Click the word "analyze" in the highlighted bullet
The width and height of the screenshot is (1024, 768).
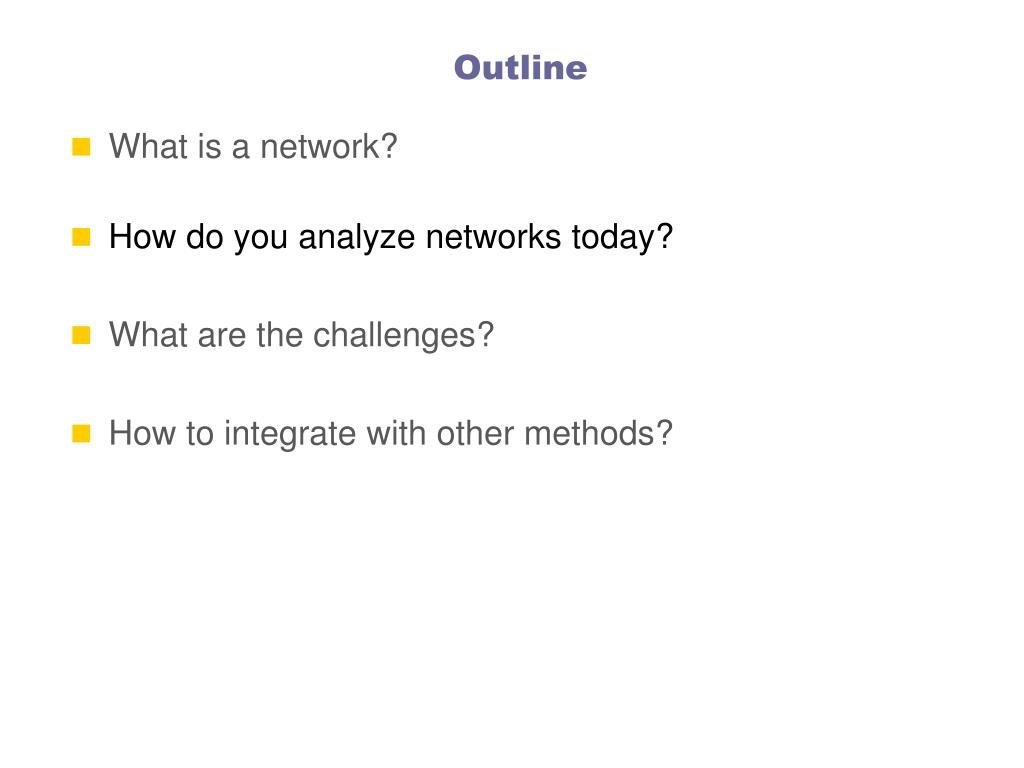[357, 239]
